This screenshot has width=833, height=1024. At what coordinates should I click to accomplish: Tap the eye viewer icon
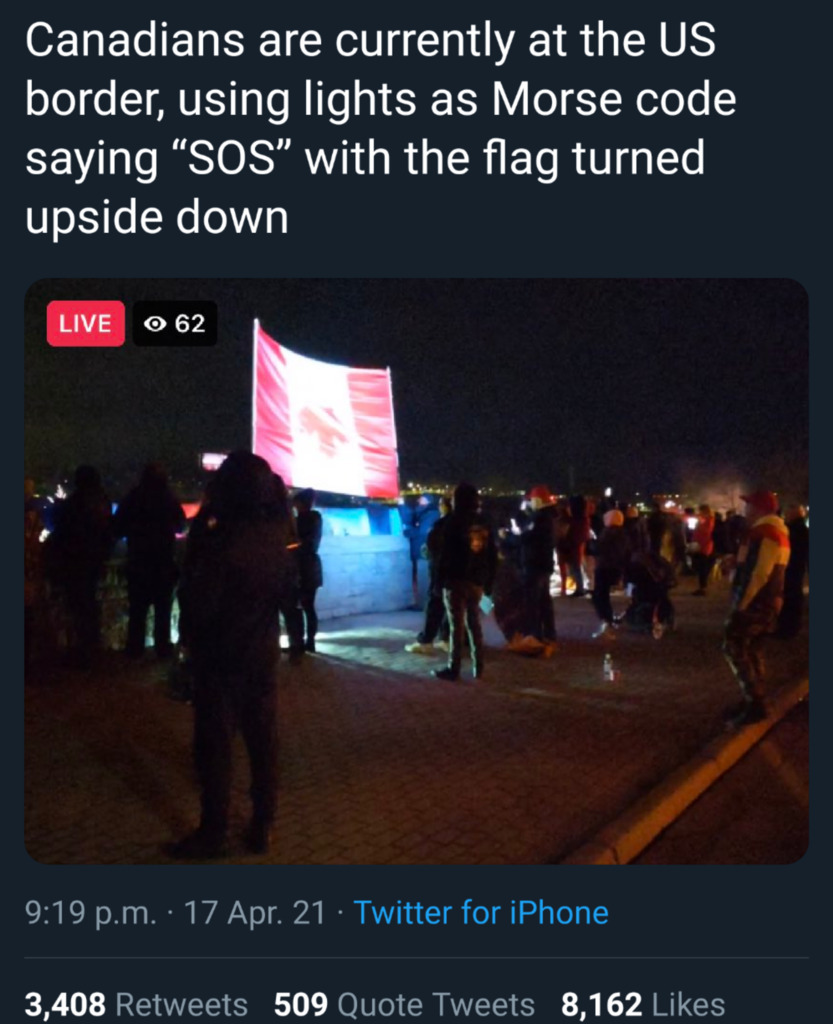pos(155,324)
